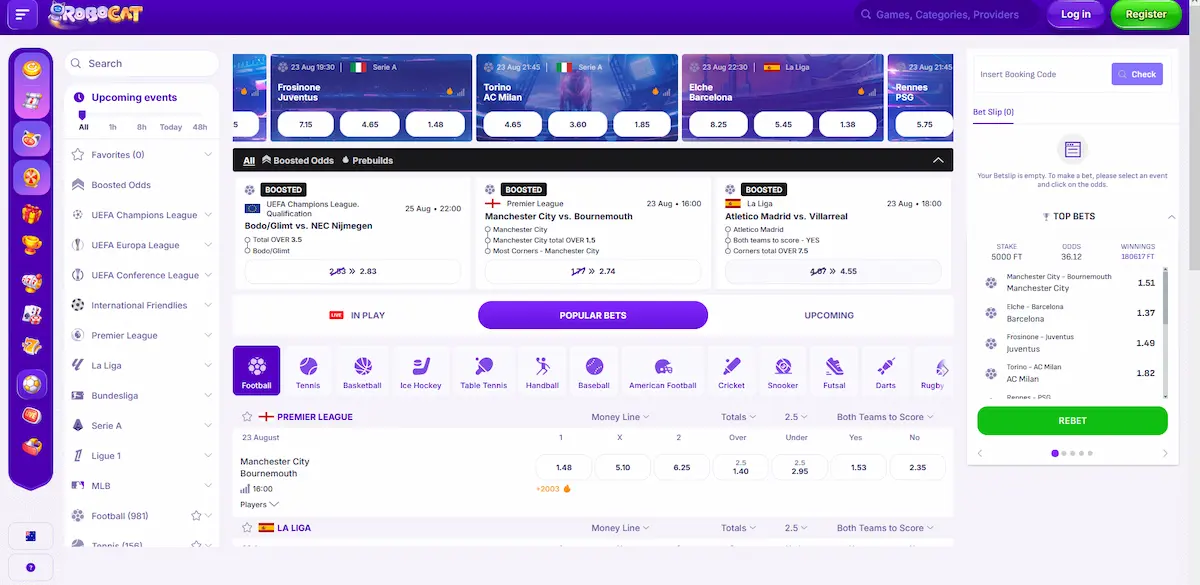The height and width of the screenshot is (585, 1200).
Task: Select the Snooker sport icon
Action: (783, 370)
